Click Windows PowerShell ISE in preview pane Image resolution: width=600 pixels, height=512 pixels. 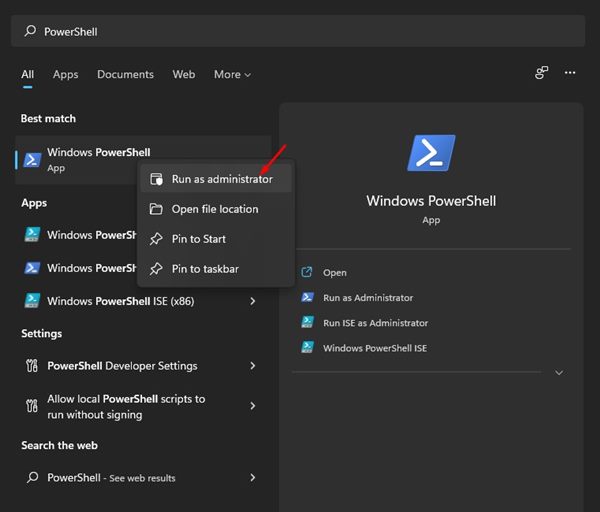375,348
